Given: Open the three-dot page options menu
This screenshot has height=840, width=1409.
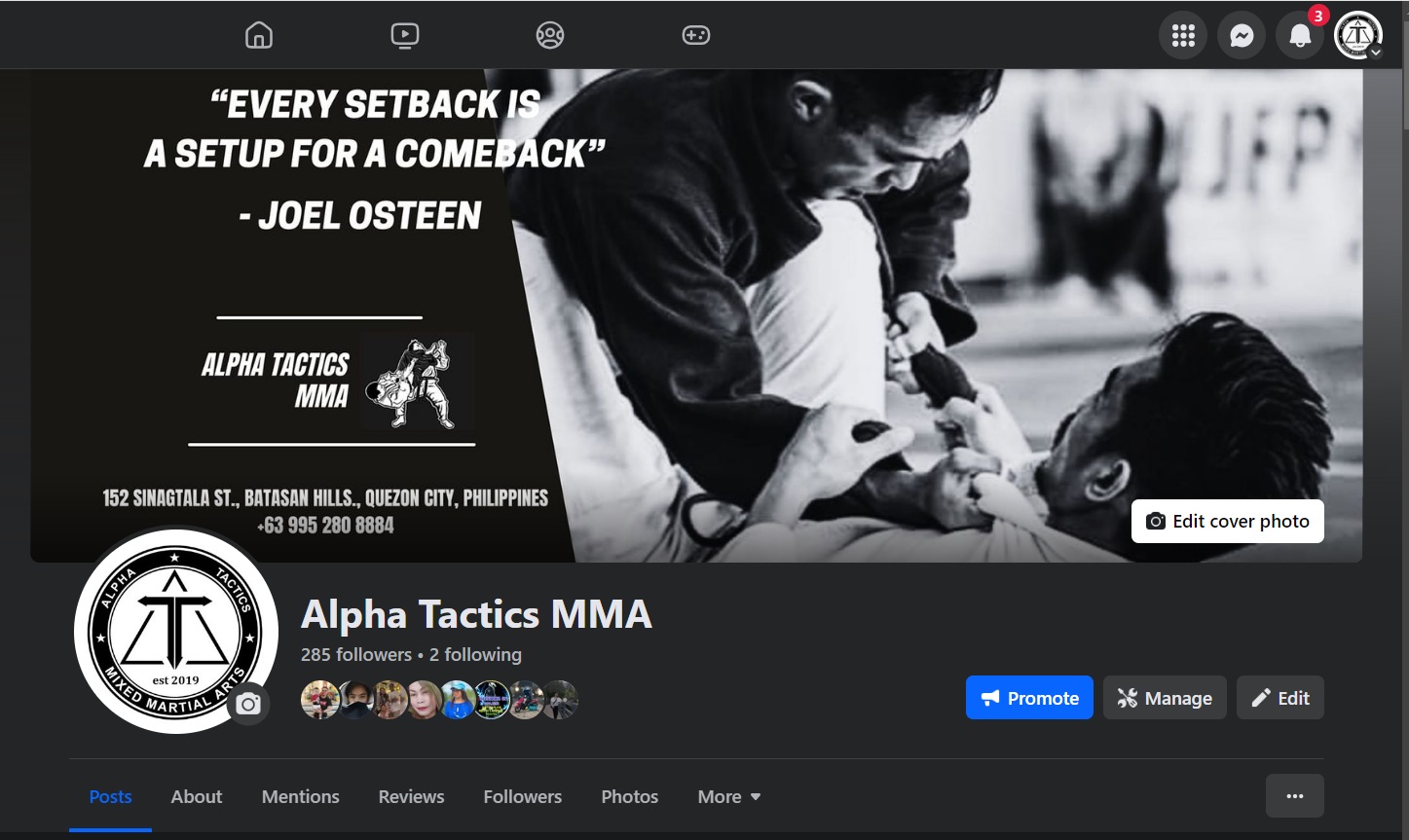Looking at the screenshot, I should 1294,795.
